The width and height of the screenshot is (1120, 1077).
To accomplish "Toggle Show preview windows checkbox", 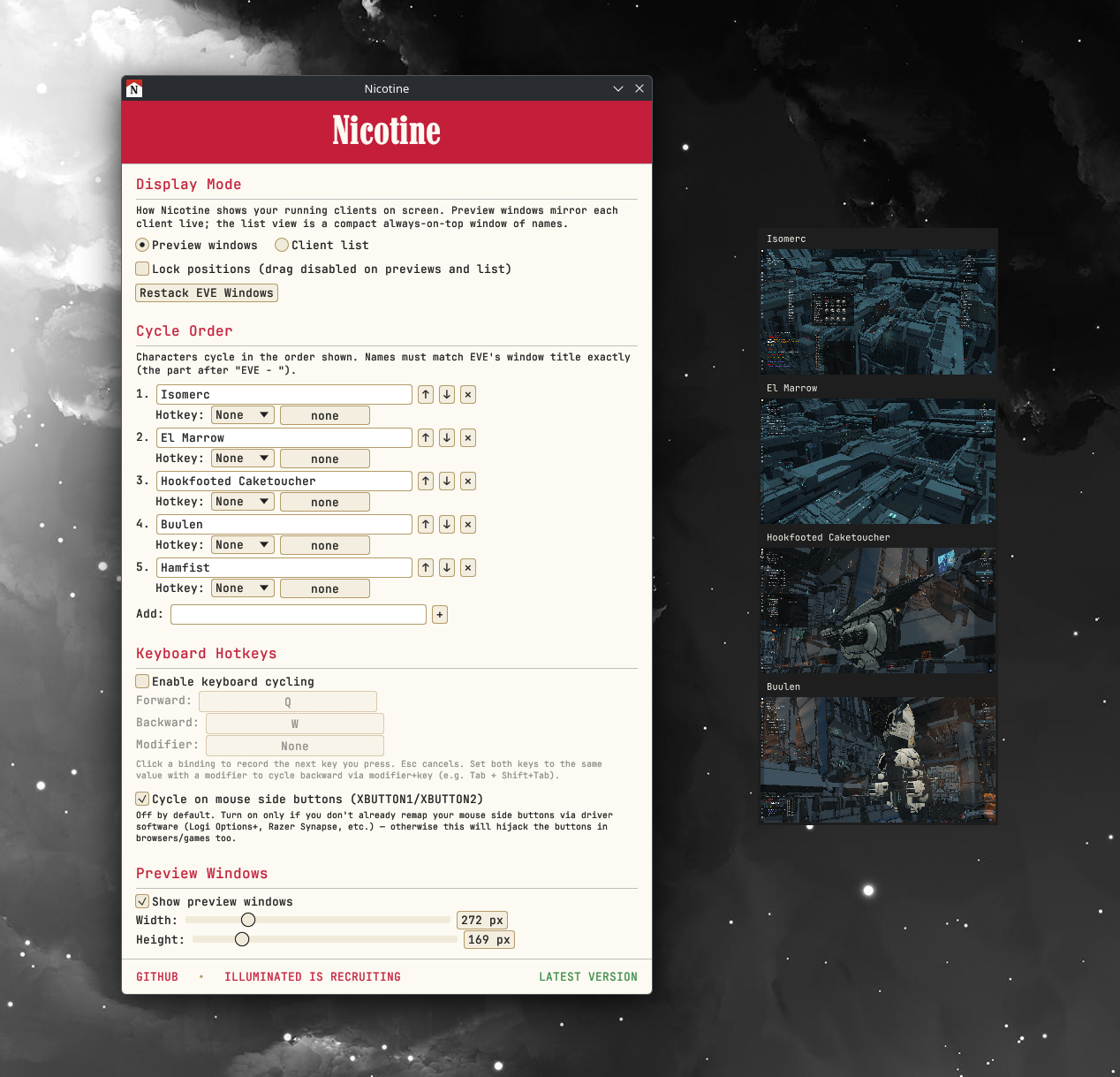I will click(x=142, y=901).
